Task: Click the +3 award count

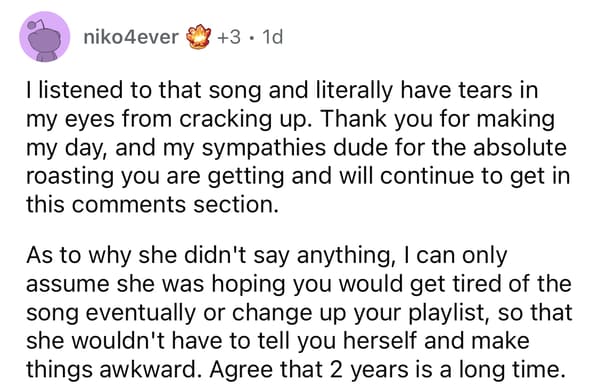Action: click(x=229, y=37)
